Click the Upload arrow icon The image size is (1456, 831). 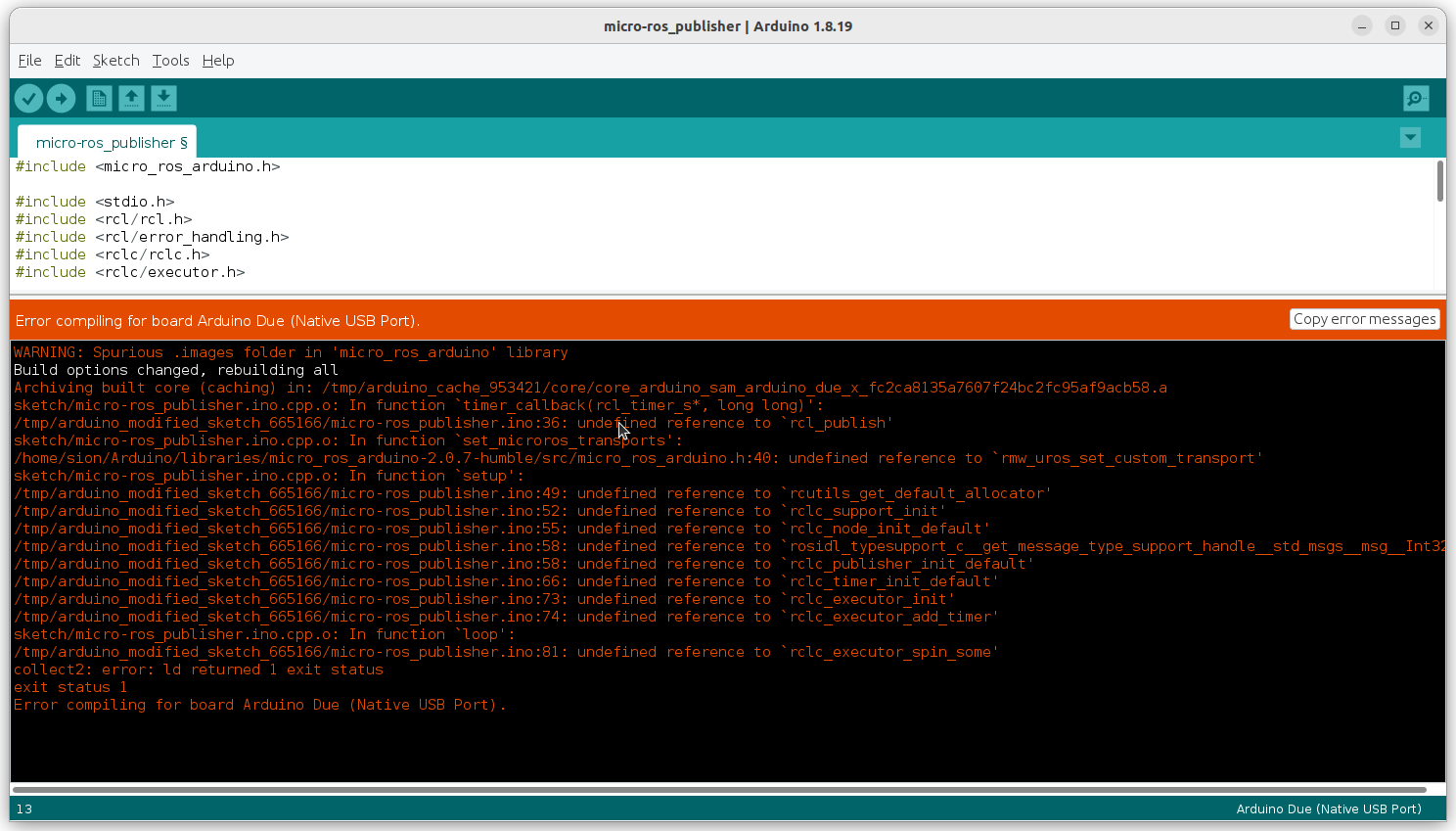pos(62,98)
